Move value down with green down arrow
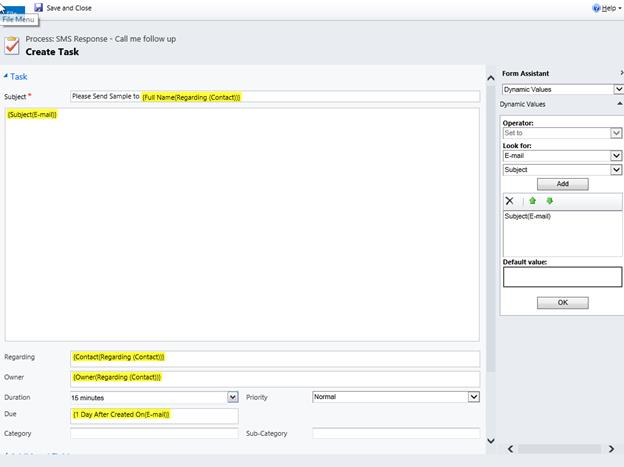The image size is (624, 467). pos(549,201)
